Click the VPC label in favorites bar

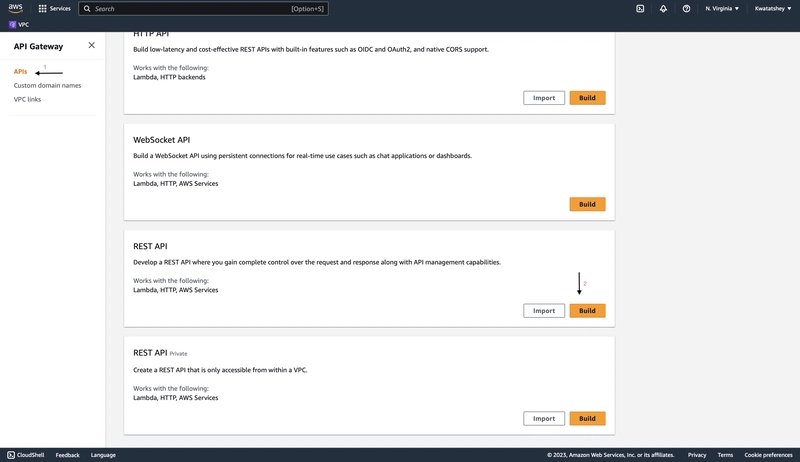23,24
